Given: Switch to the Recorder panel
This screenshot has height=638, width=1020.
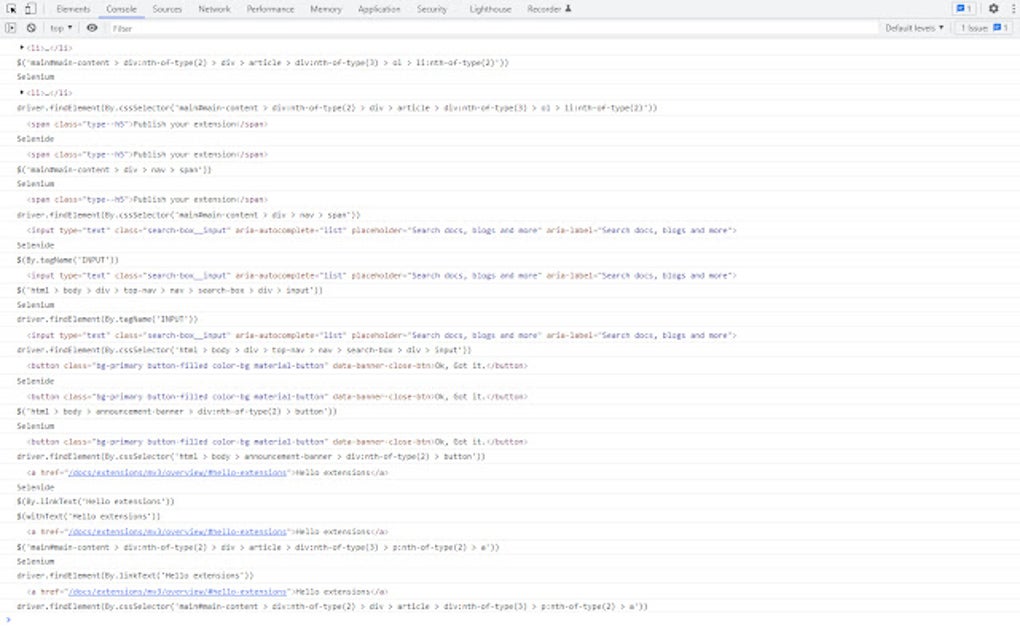Looking at the screenshot, I should click(544, 8).
